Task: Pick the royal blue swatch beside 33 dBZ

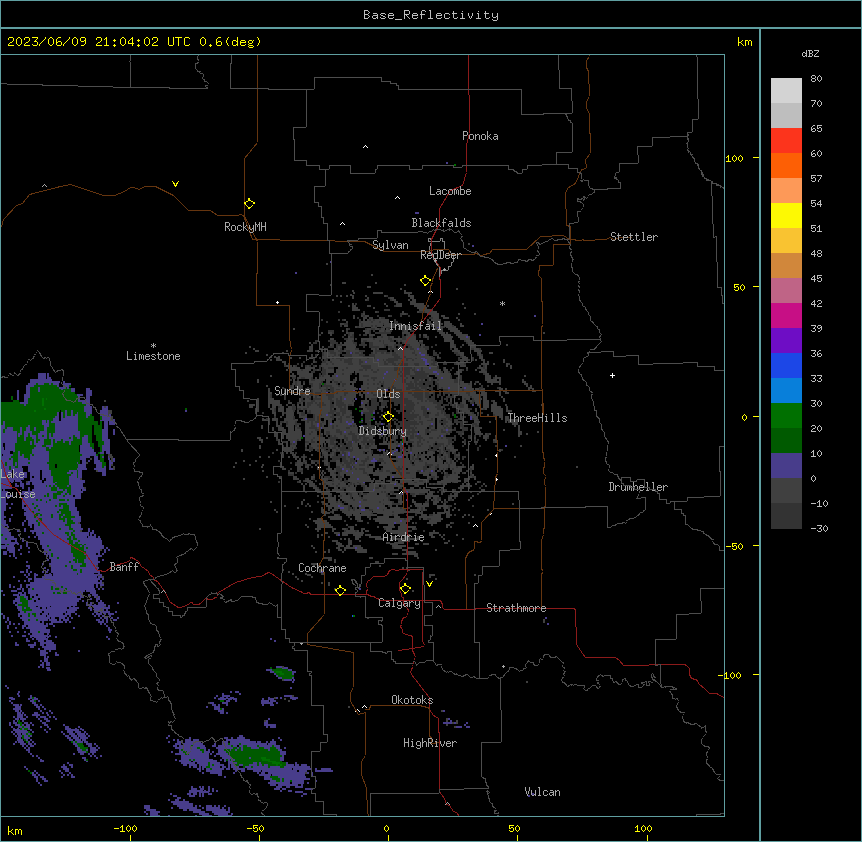Action: (x=786, y=365)
